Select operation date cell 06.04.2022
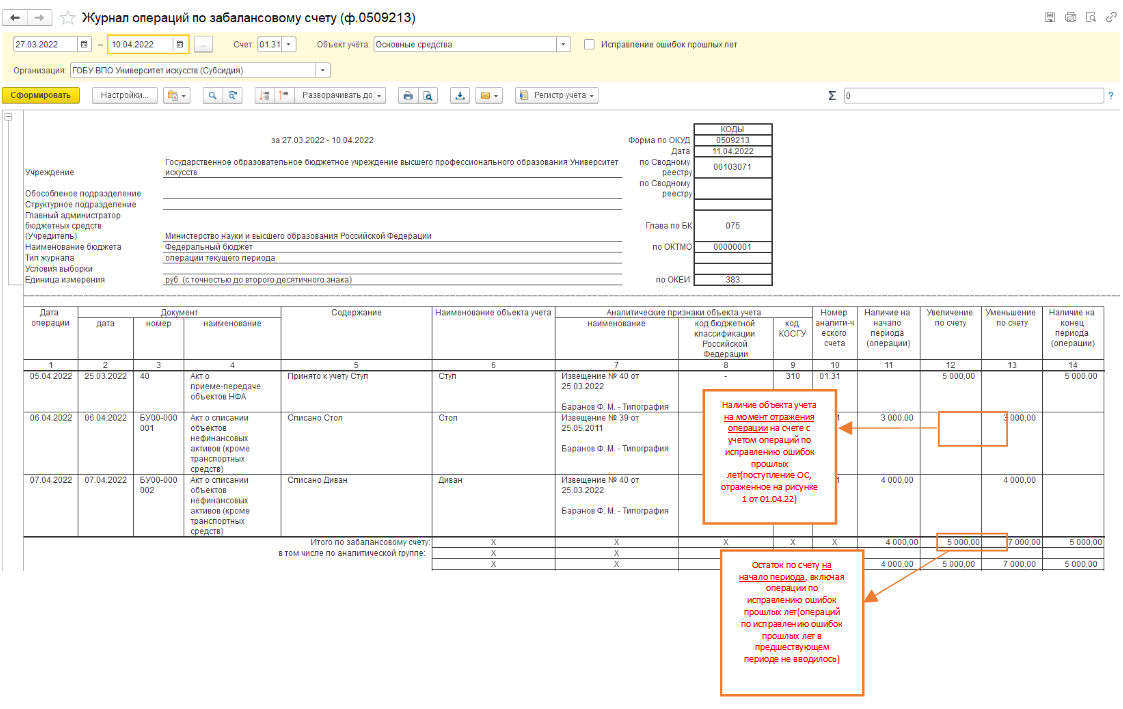Screen dimensions: 1123x709 (x=51, y=443)
